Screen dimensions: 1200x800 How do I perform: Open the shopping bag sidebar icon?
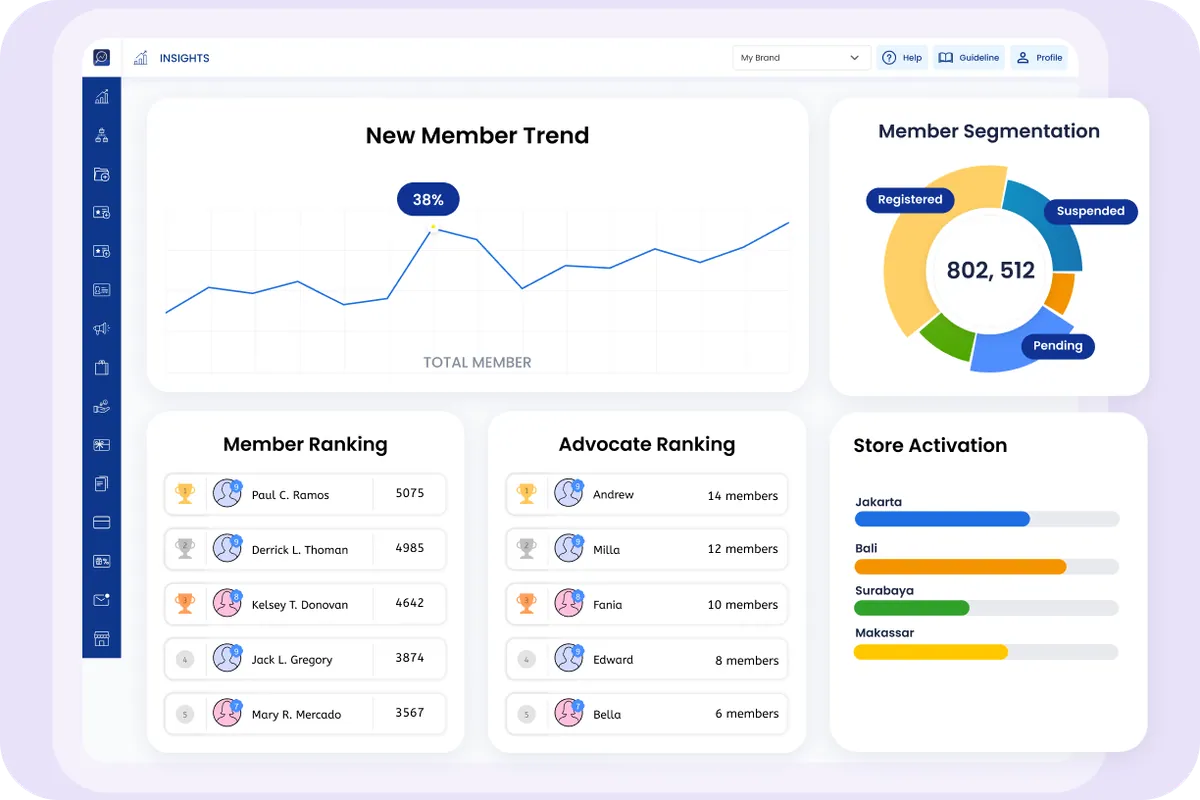click(101, 367)
